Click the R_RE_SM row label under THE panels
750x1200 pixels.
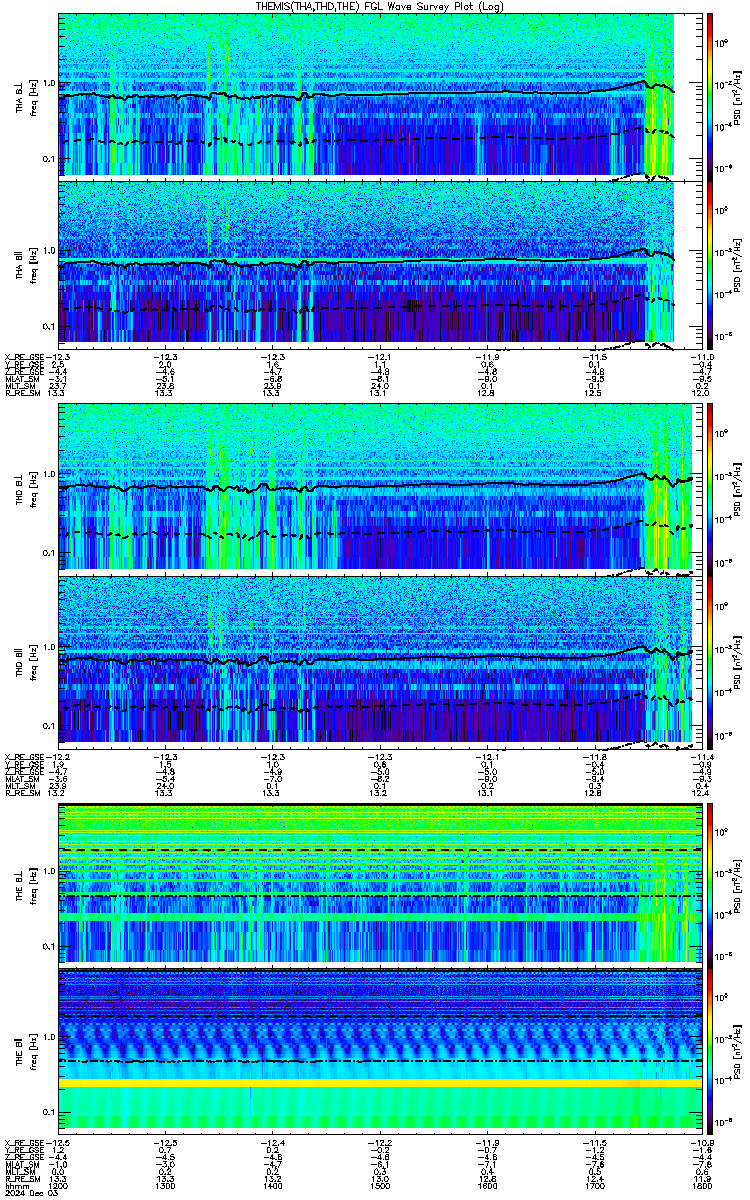[22, 1178]
